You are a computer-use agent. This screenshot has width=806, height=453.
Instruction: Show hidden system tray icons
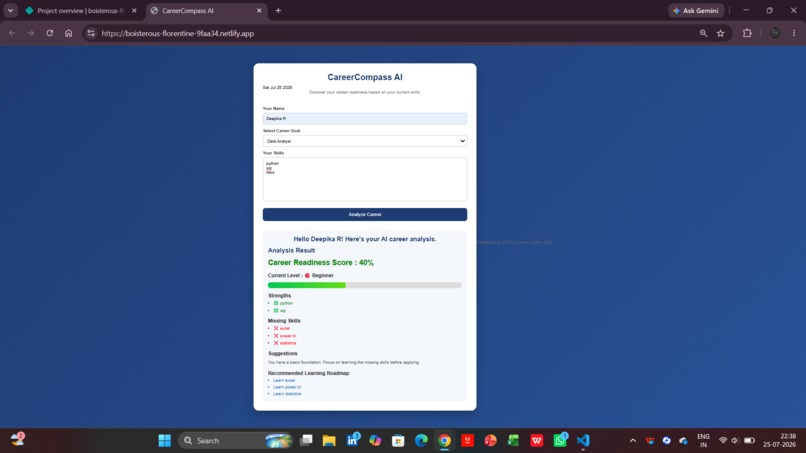point(633,440)
